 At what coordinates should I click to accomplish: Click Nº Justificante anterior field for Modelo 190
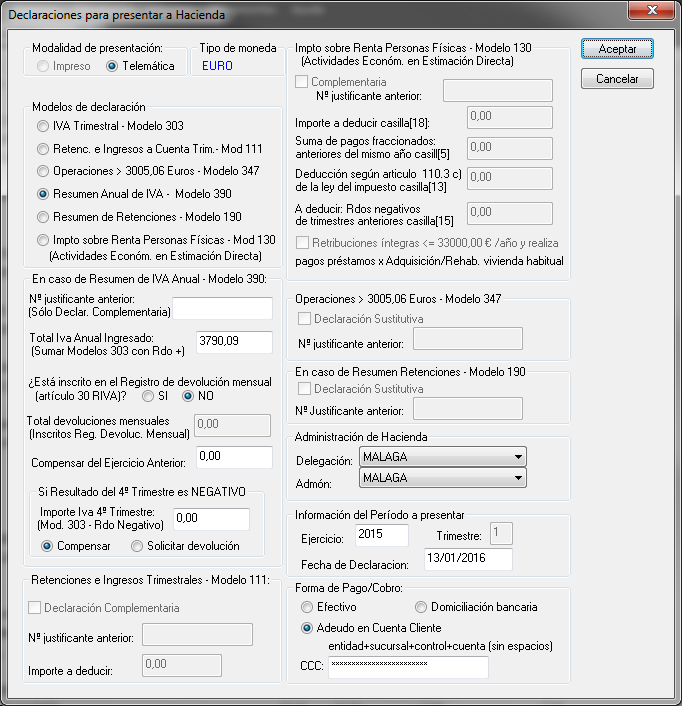point(468,408)
